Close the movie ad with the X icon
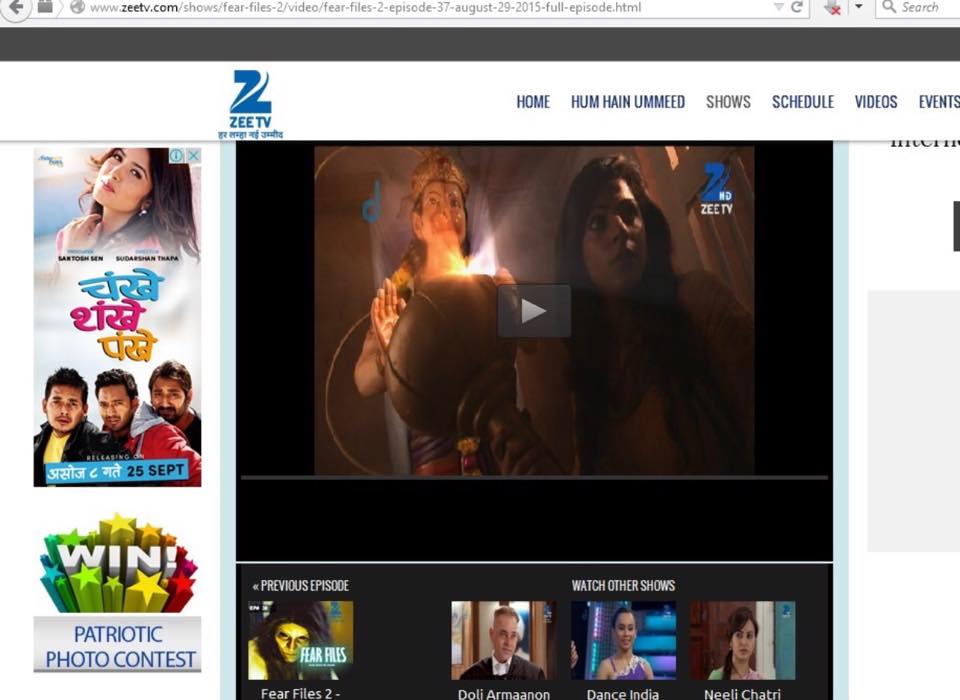The width and height of the screenshot is (960, 700). tap(193, 156)
